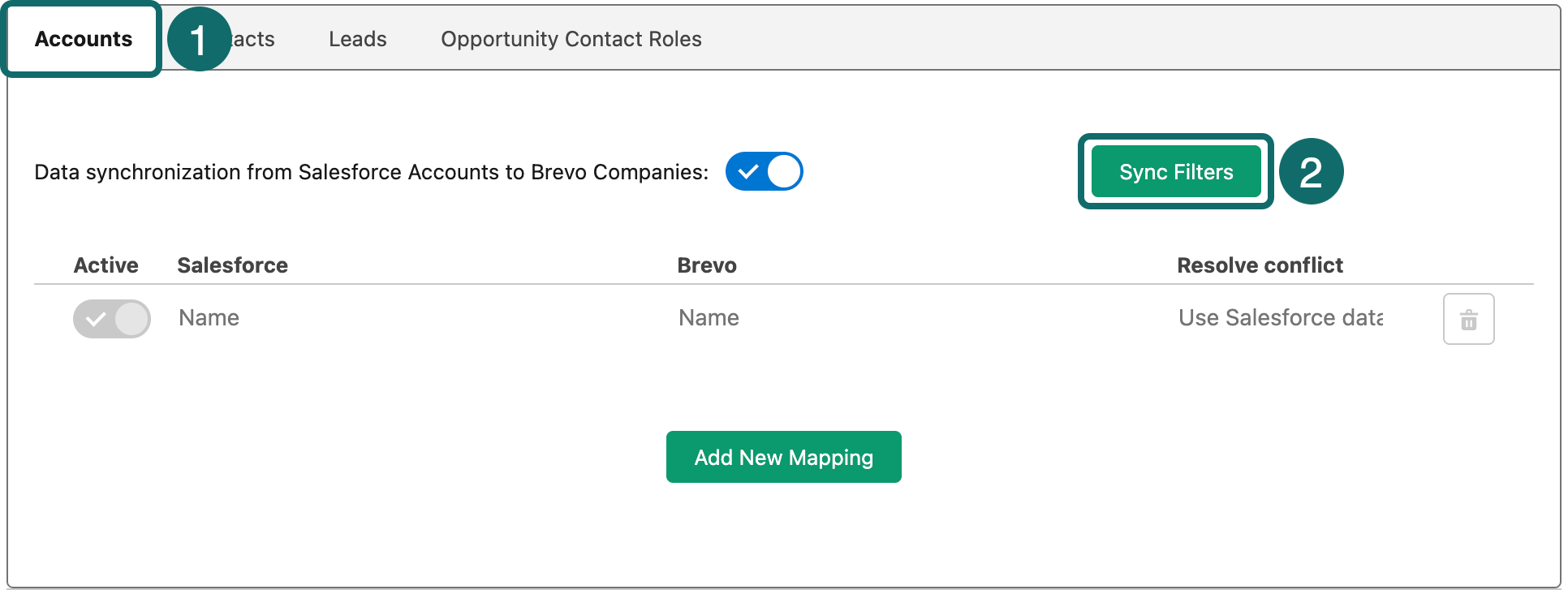Delete the Name mapping with trash icon
Screen dimensions: 1568x594
[1468, 319]
